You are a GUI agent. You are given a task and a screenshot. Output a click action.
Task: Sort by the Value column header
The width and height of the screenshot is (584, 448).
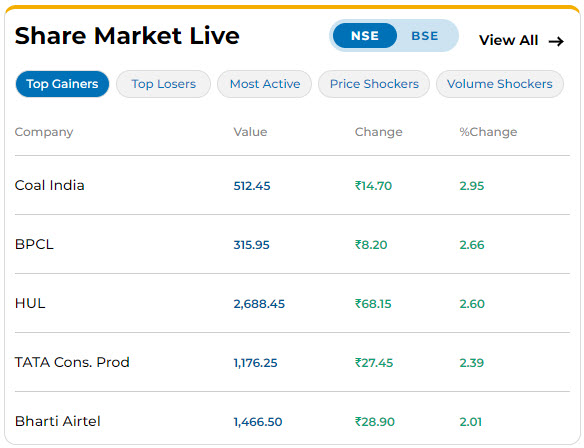click(250, 132)
